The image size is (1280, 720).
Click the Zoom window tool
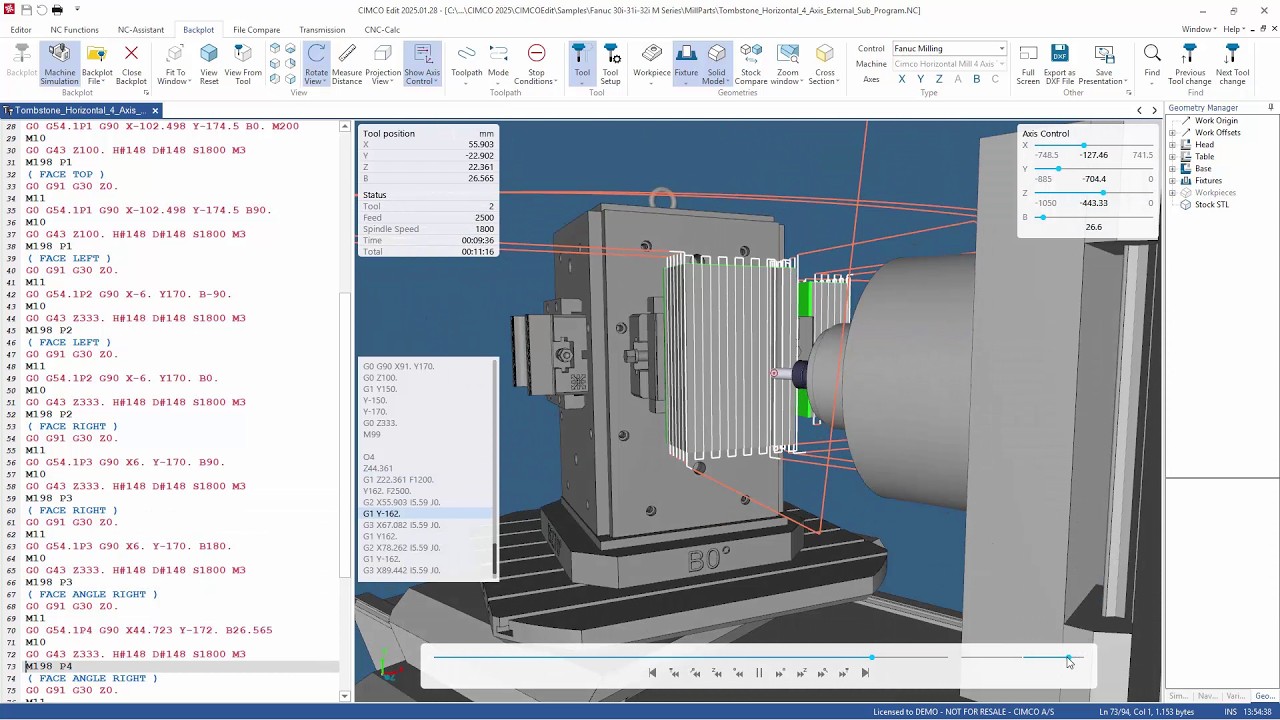click(x=788, y=64)
